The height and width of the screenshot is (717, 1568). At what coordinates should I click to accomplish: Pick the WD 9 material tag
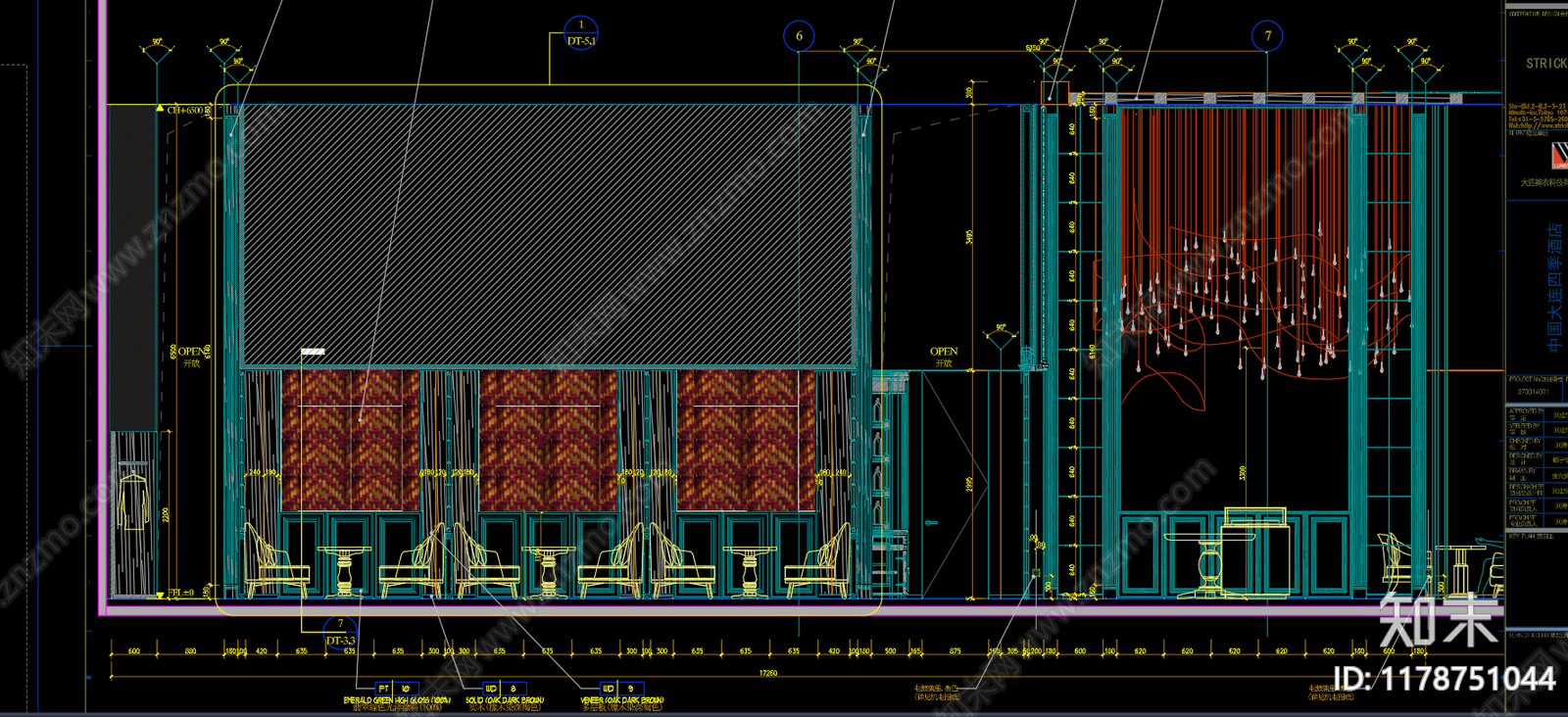pos(622,689)
